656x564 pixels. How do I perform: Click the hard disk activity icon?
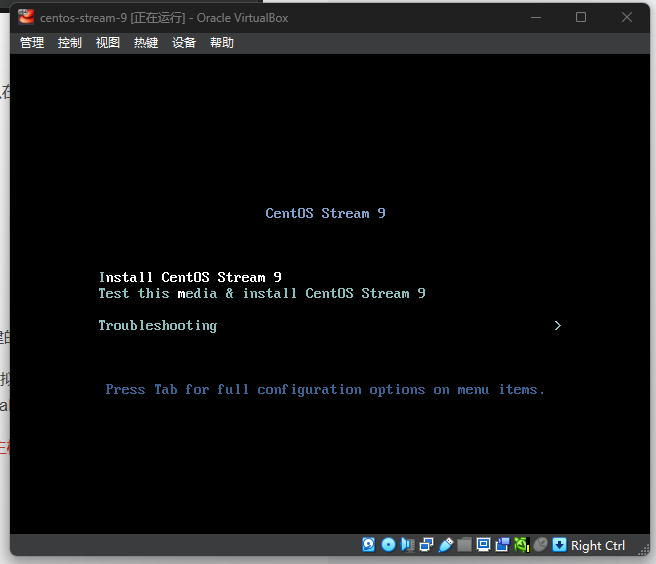369,545
